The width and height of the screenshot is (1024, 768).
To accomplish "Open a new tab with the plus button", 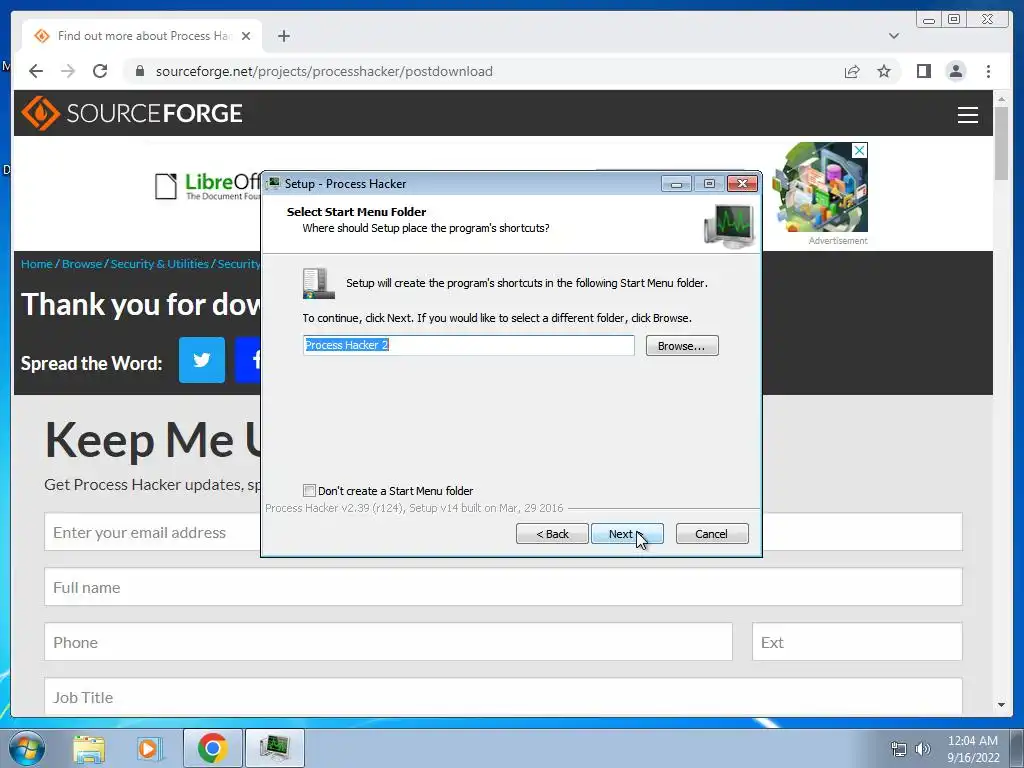I will click(x=283, y=36).
